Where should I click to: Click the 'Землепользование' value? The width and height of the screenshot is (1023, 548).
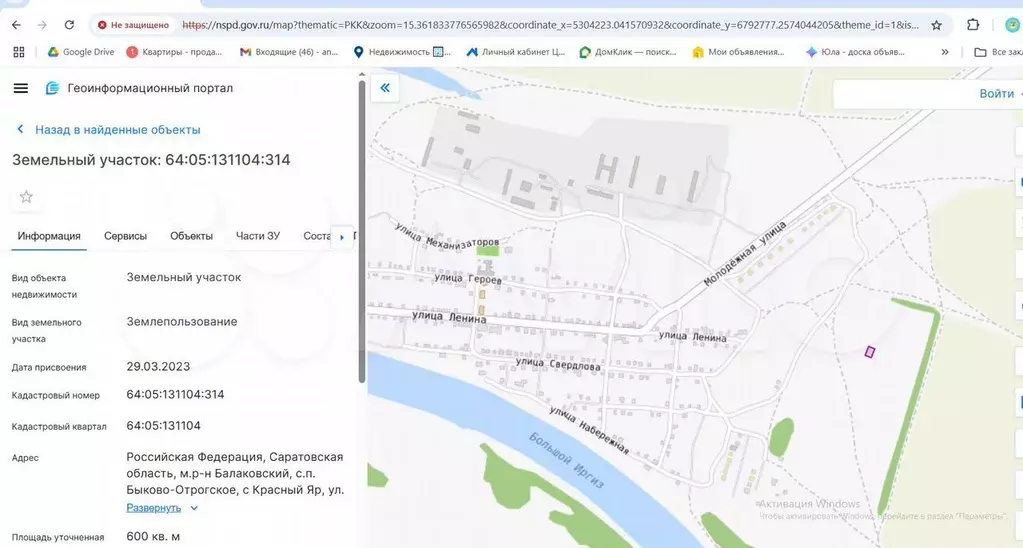tap(182, 322)
